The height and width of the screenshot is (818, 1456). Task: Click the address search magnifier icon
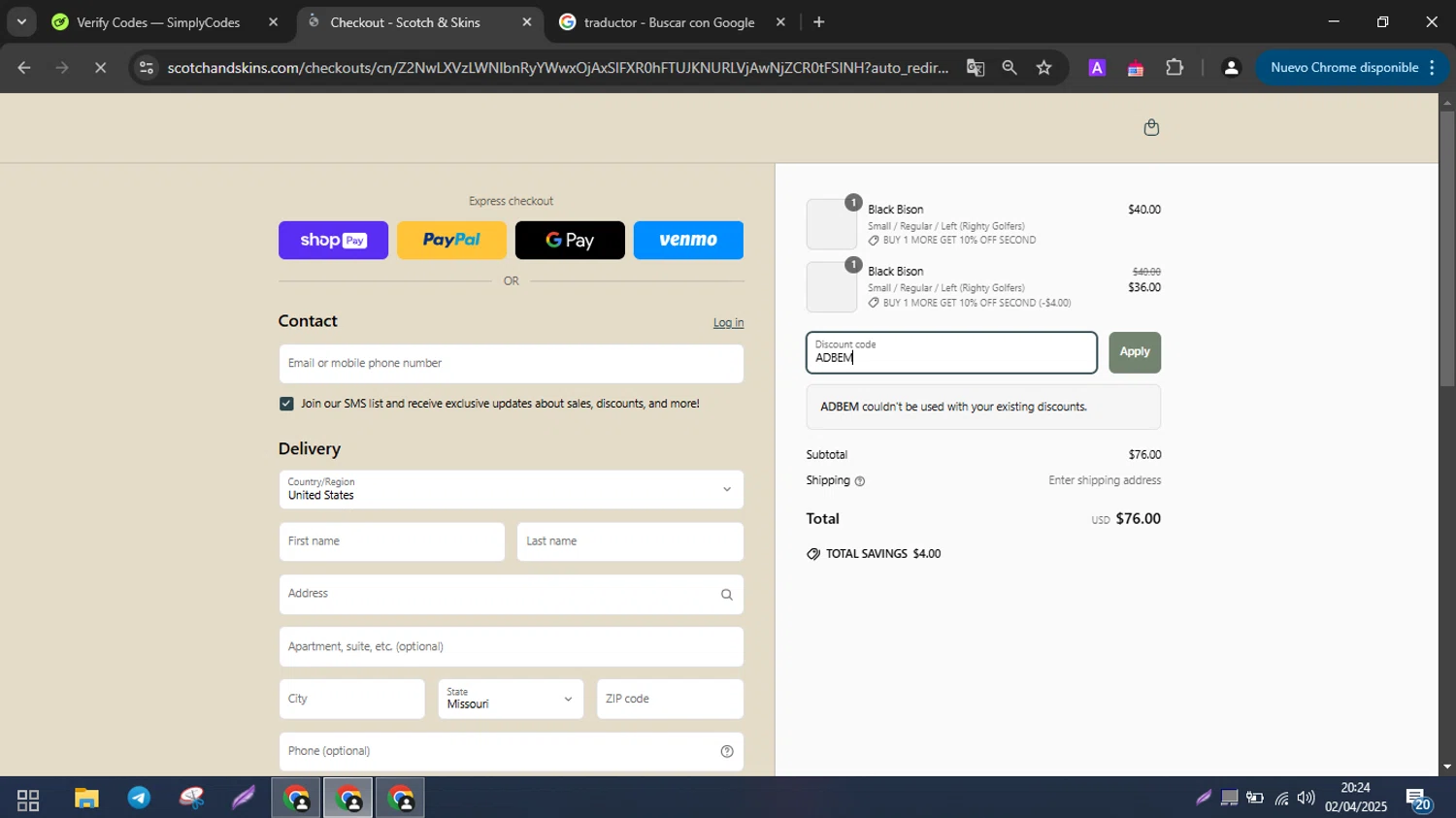tap(726, 595)
